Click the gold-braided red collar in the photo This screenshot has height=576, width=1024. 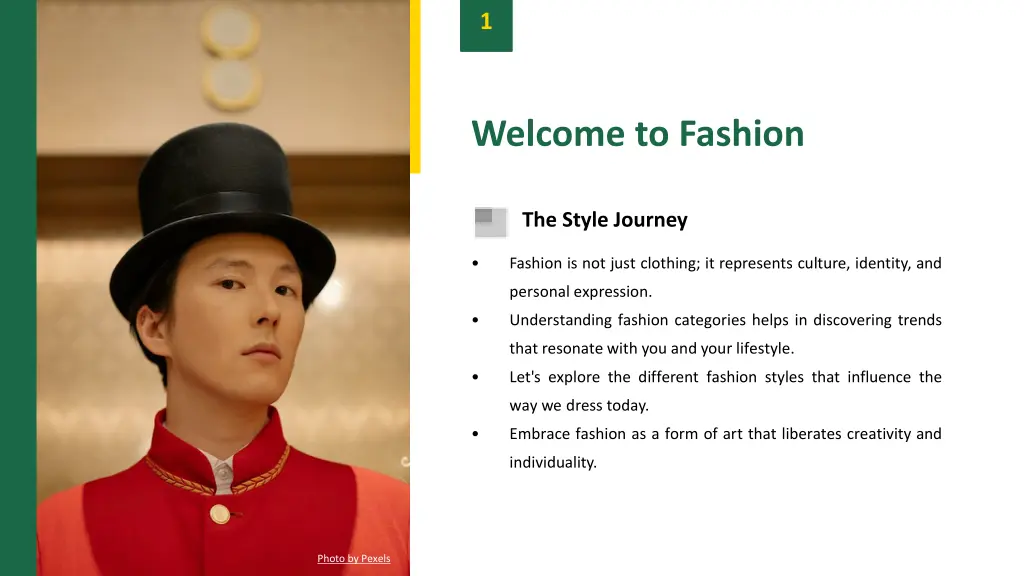(219, 457)
